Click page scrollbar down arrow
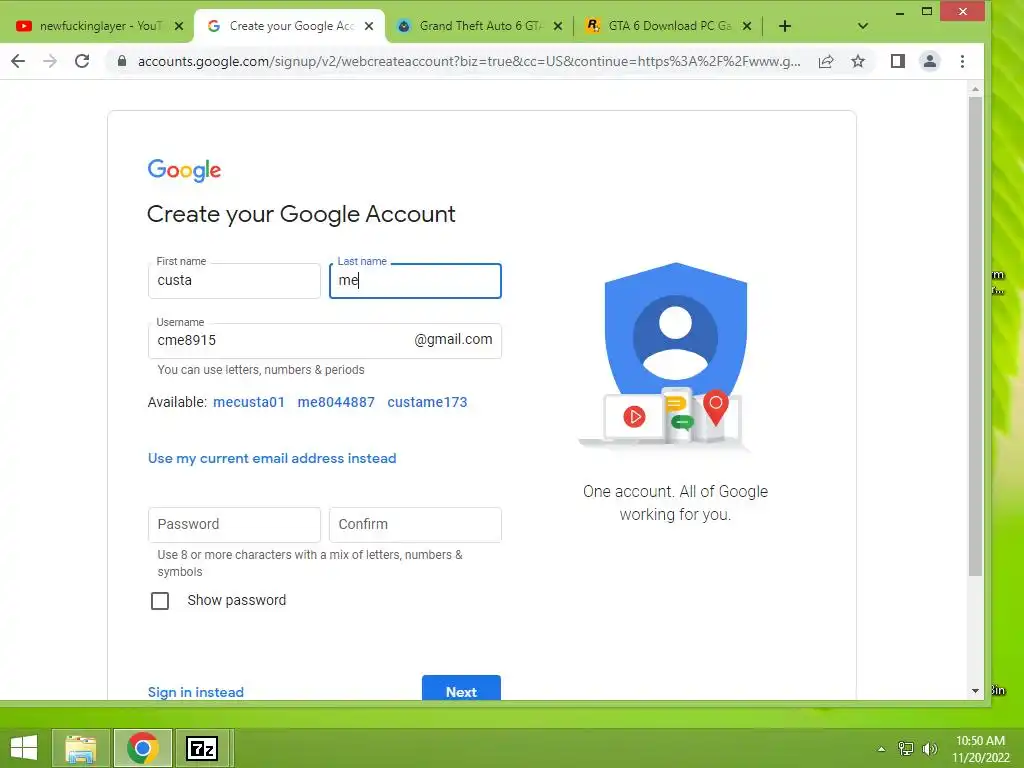Viewport: 1024px width, 768px height. point(975,690)
